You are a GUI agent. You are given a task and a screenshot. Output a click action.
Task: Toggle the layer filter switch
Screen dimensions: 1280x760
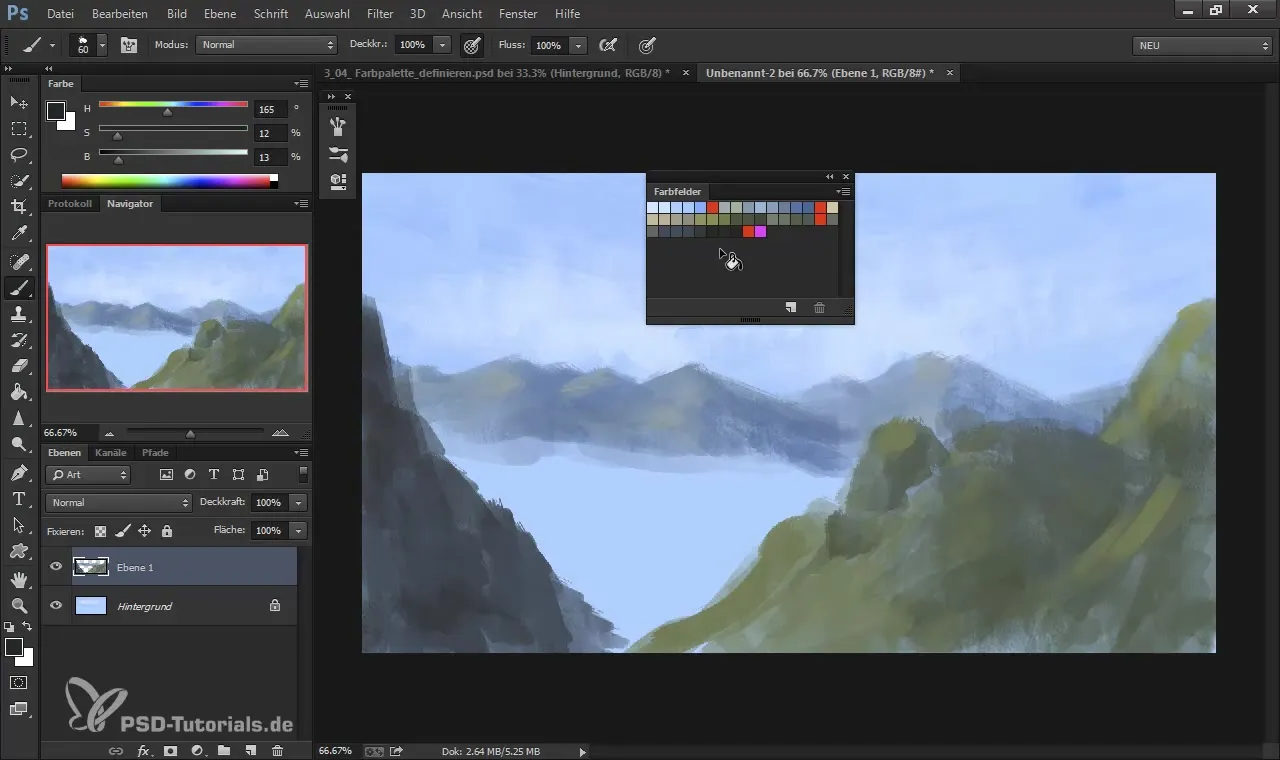[x=303, y=474]
